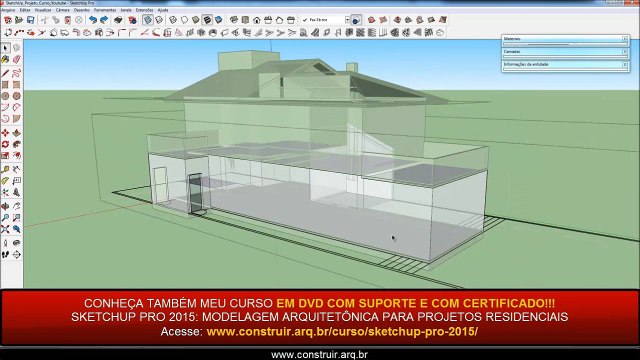Screen dimensions: 640x360
Task: Switch to Iso view icon
Action: [x=233, y=20]
